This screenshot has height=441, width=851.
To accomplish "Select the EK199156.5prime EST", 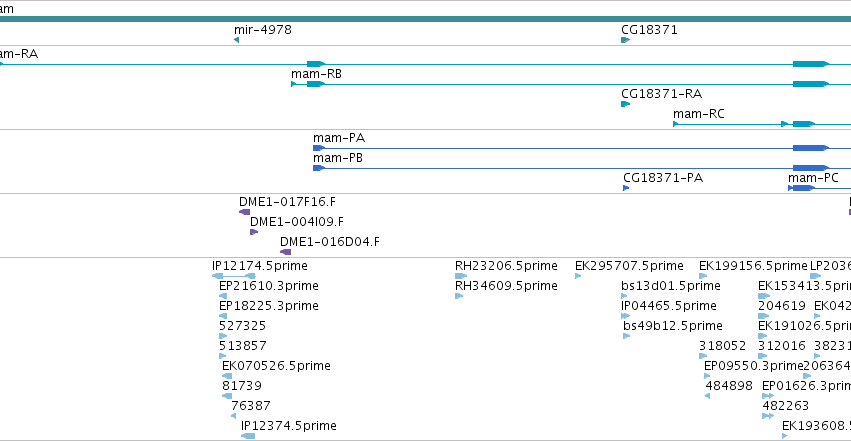I will coord(753,266).
